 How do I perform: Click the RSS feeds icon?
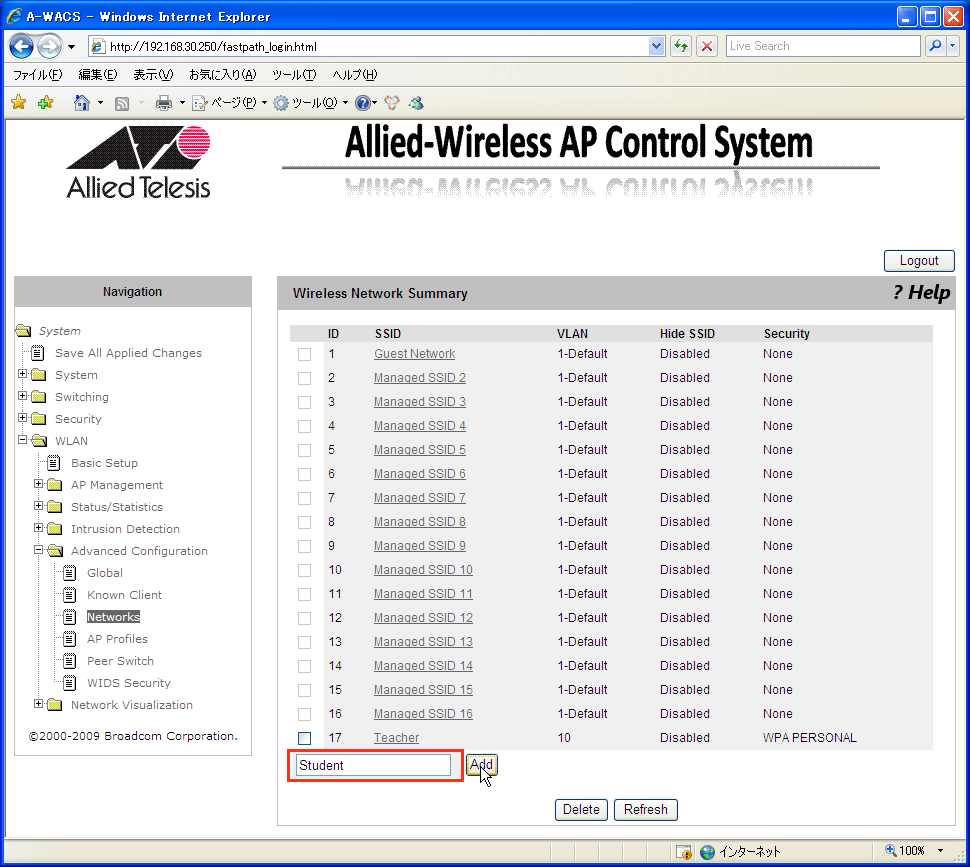[122, 103]
